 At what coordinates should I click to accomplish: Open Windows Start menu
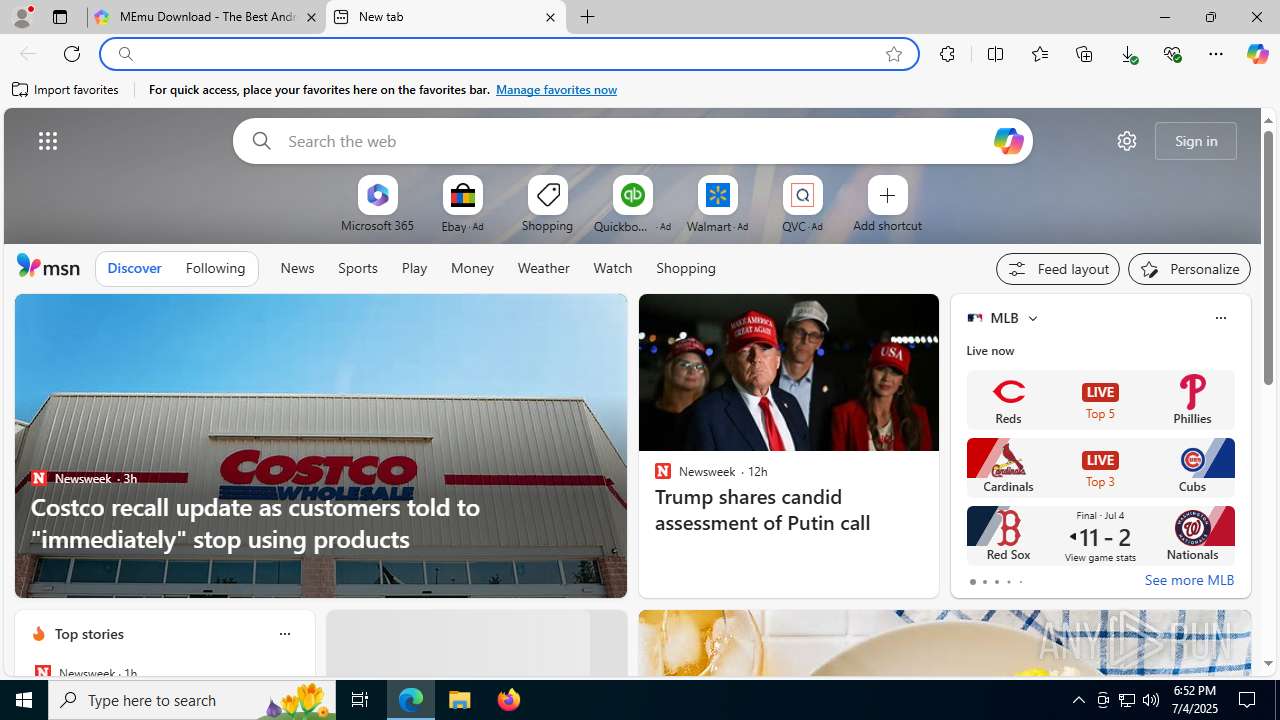(24, 700)
